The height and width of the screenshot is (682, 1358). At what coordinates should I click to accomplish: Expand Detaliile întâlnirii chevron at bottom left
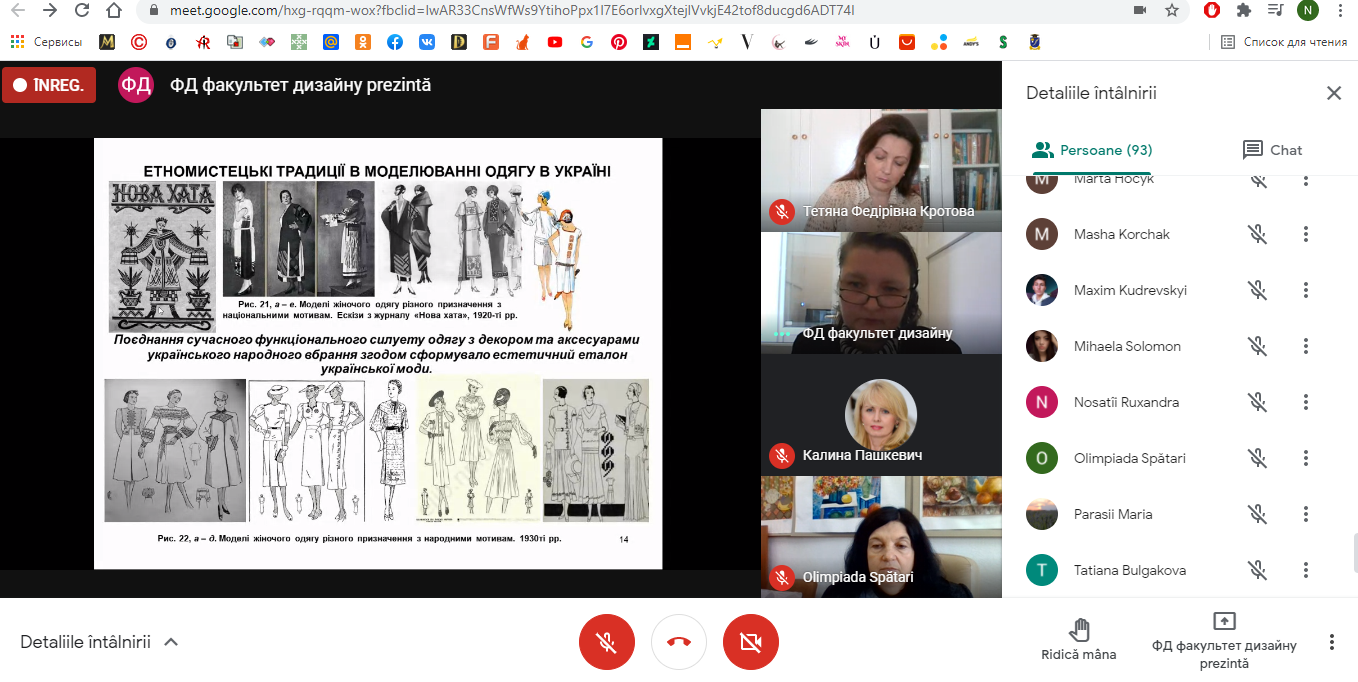(x=171, y=642)
